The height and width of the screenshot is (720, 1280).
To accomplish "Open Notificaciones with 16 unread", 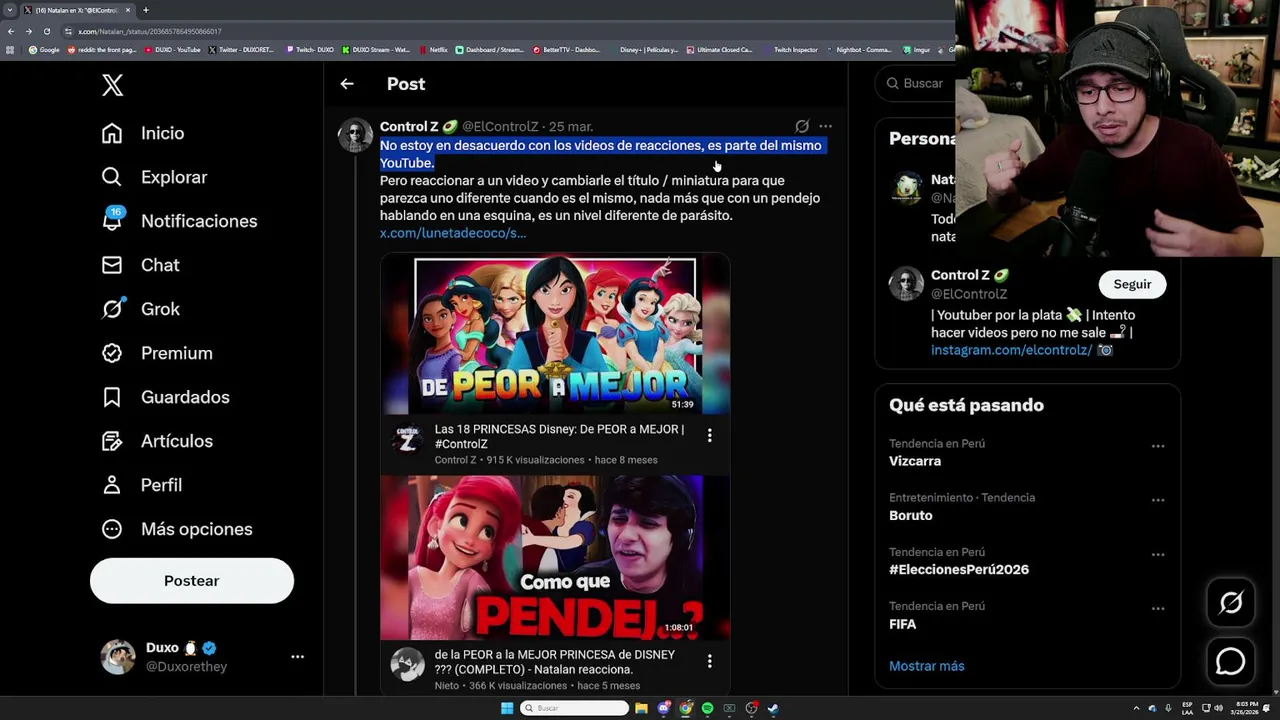I will (x=179, y=221).
